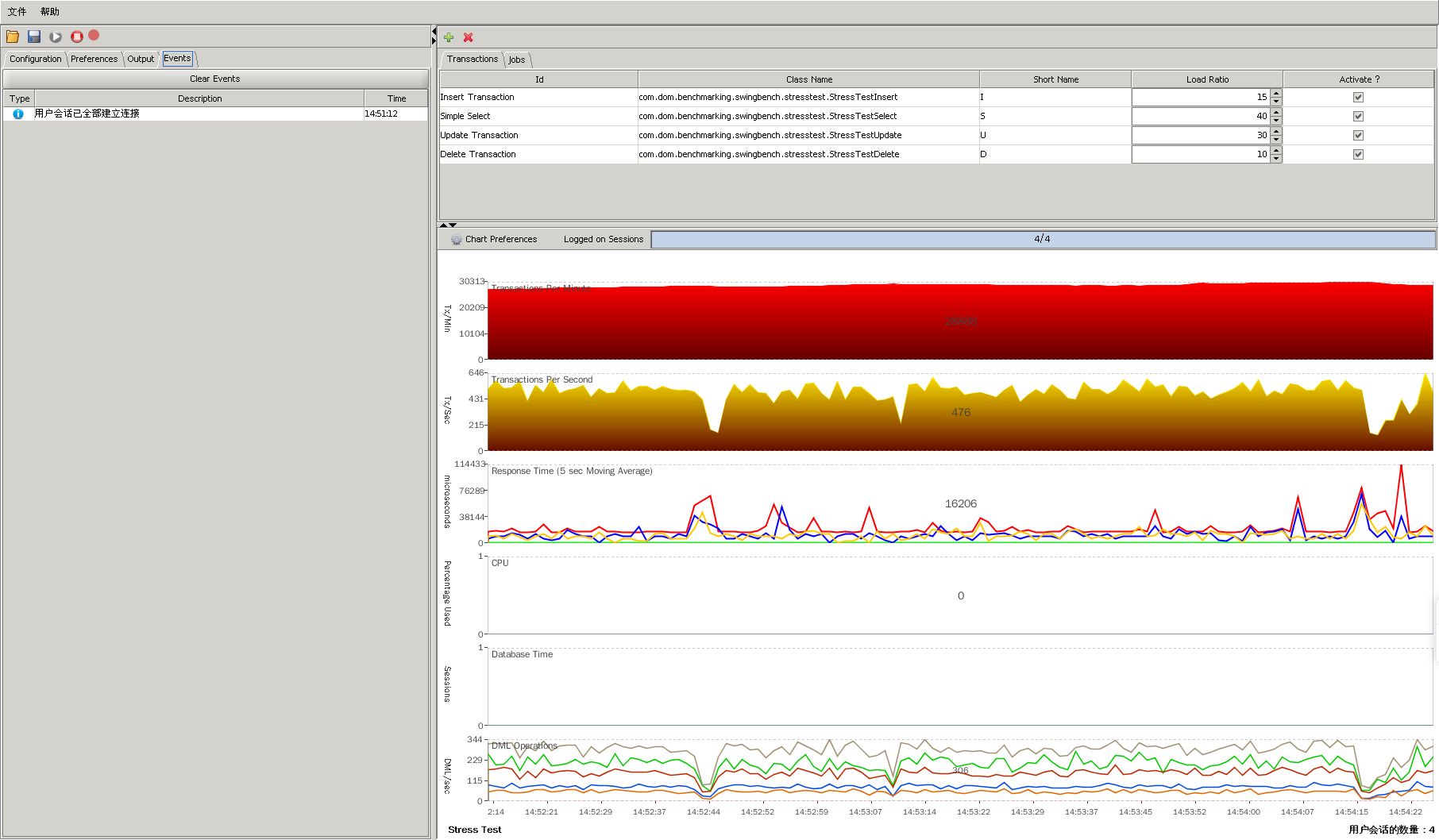Decrease Simple Select load ratio via down arrow
1439x840 pixels.
click(x=1275, y=119)
